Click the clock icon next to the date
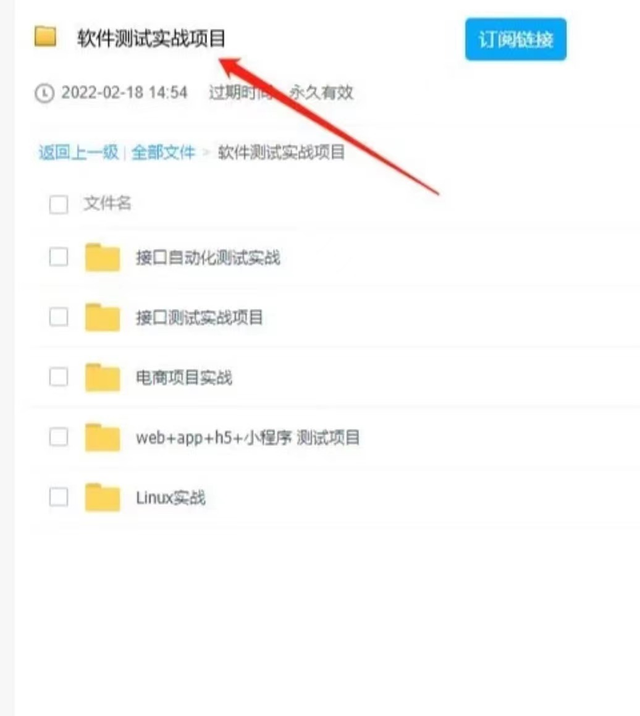640x716 pixels. click(x=44, y=94)
